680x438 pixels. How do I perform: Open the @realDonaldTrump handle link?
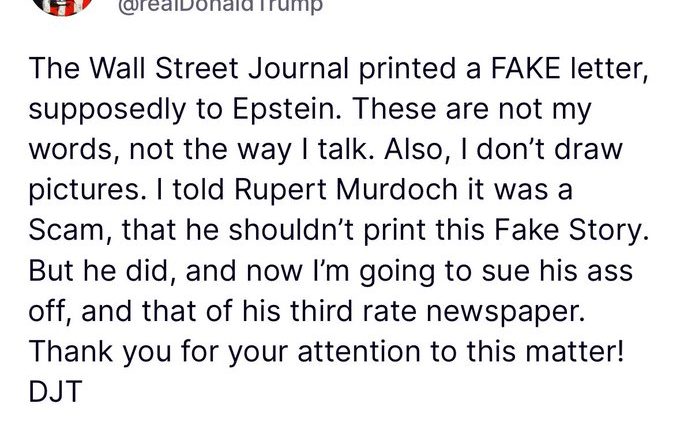click(x=220, y=7)
